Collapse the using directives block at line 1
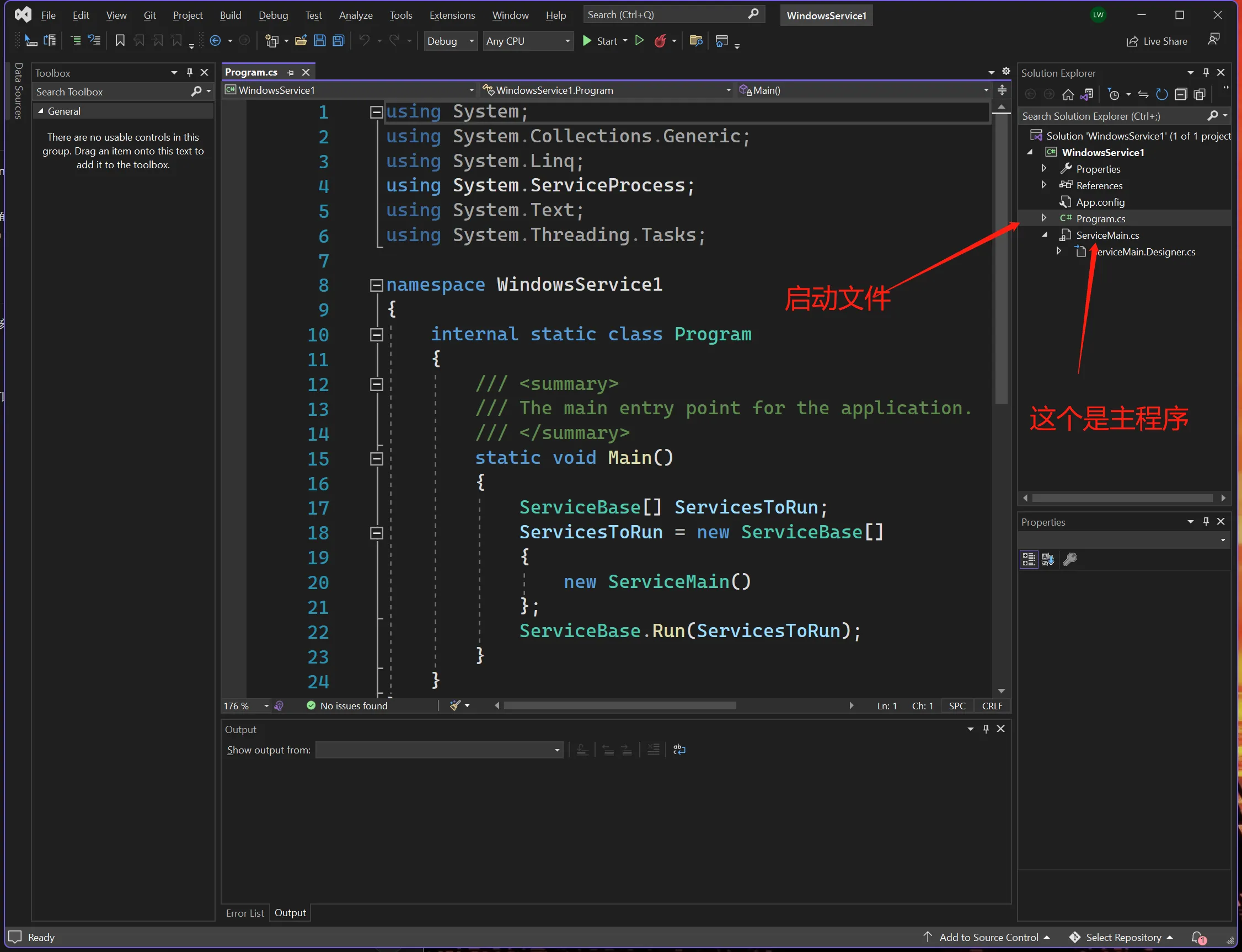The height and width of the screenshot is (952, 1242). (376, 112)
